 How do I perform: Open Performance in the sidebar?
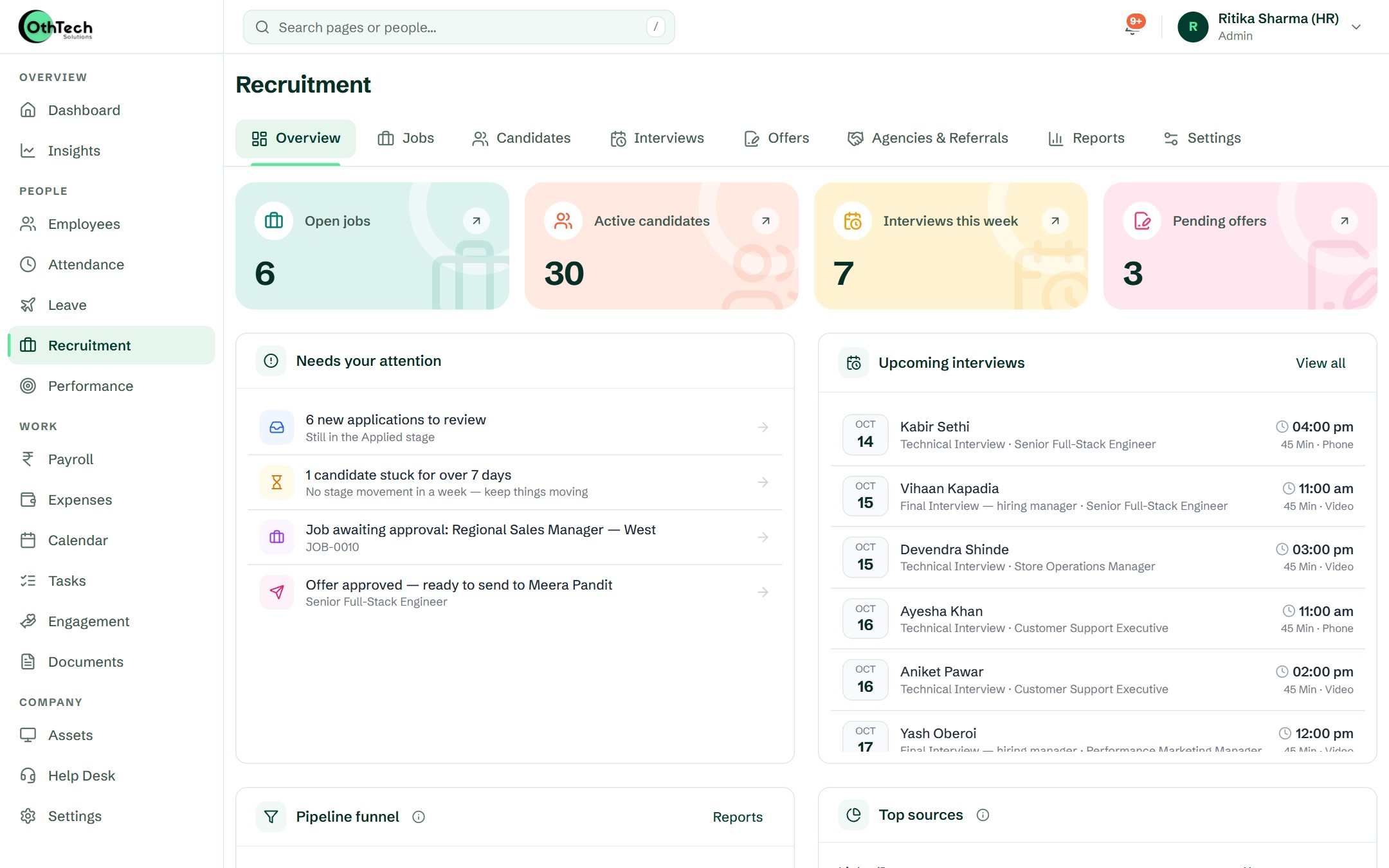click(x=111, y=386)
